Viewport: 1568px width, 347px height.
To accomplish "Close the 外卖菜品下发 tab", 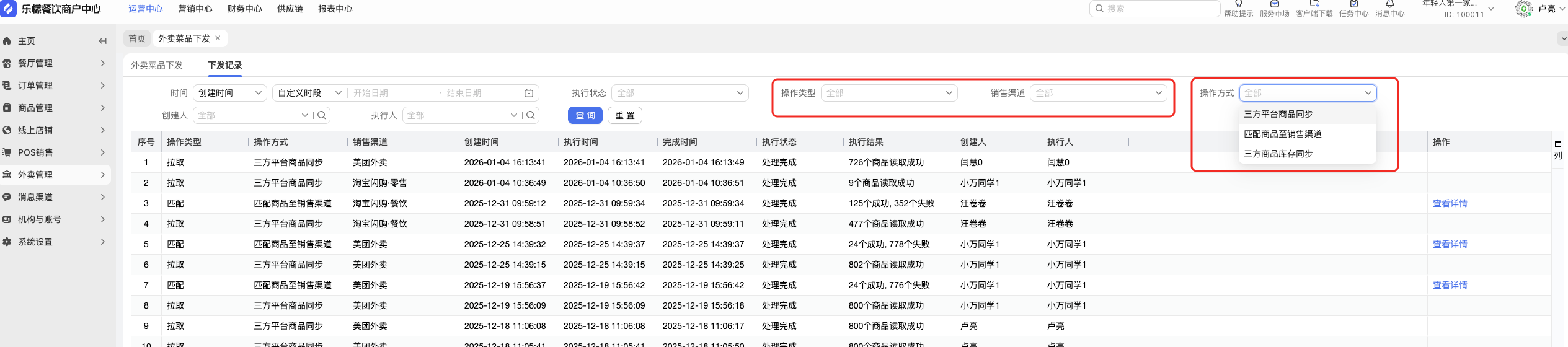I will click(218, 38).
